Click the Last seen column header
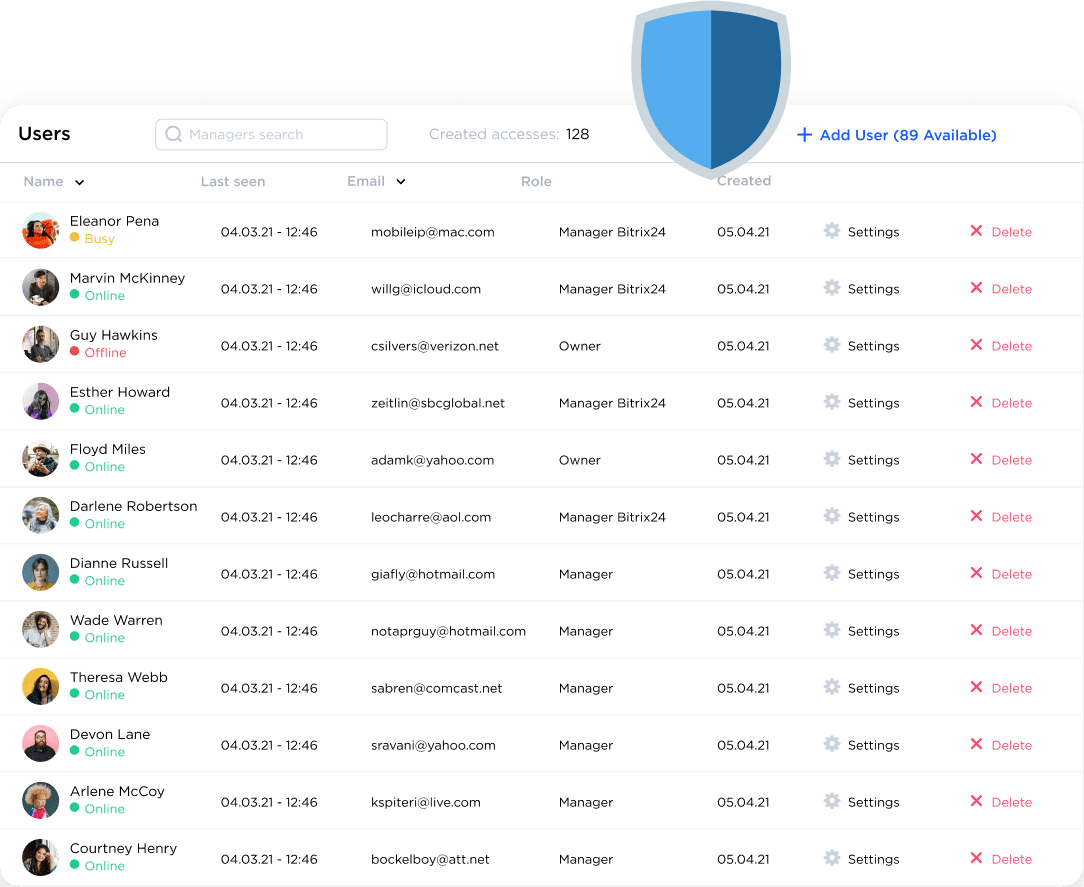The height and width of the screenshot is (887, 1084). (x=233, y=182)
